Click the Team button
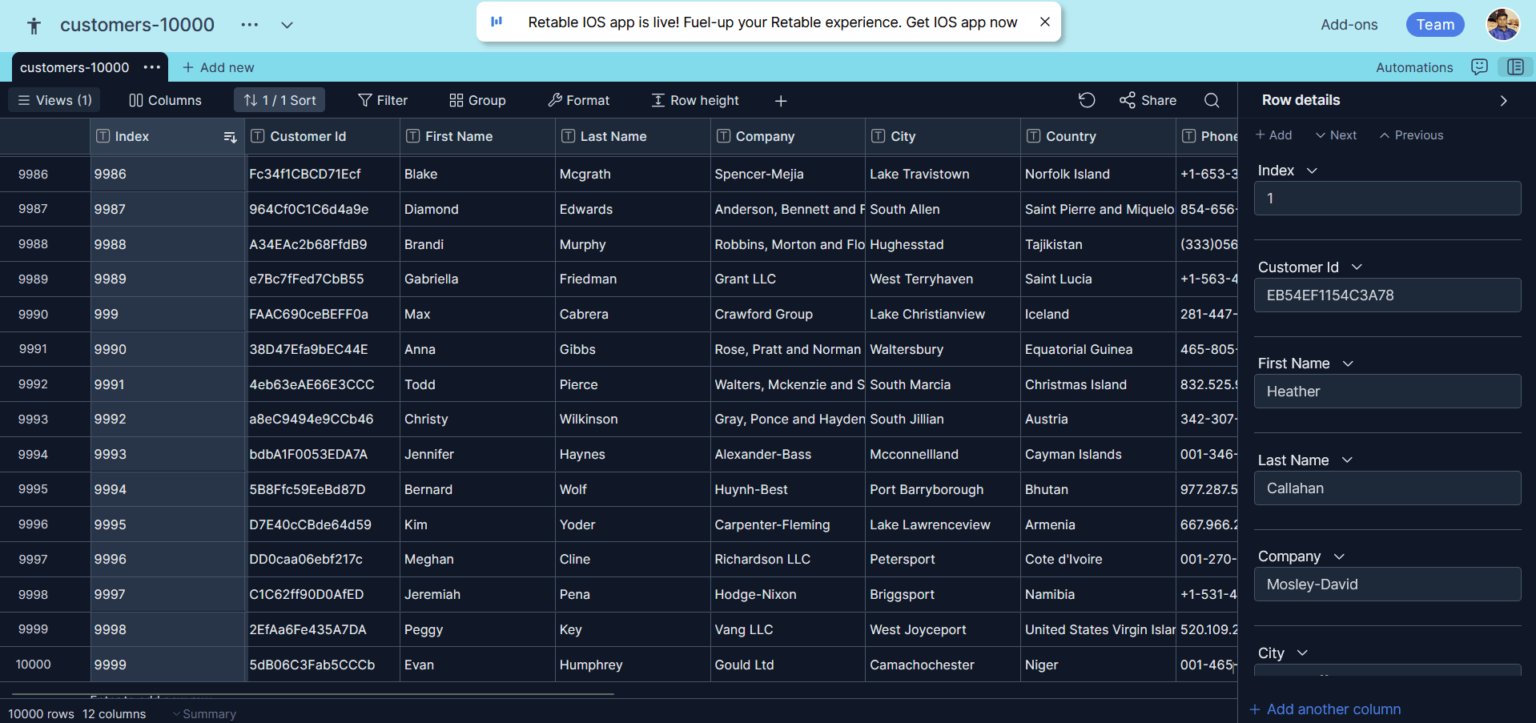This screenshot has height=723, width=1536. tap(1434, 24)
